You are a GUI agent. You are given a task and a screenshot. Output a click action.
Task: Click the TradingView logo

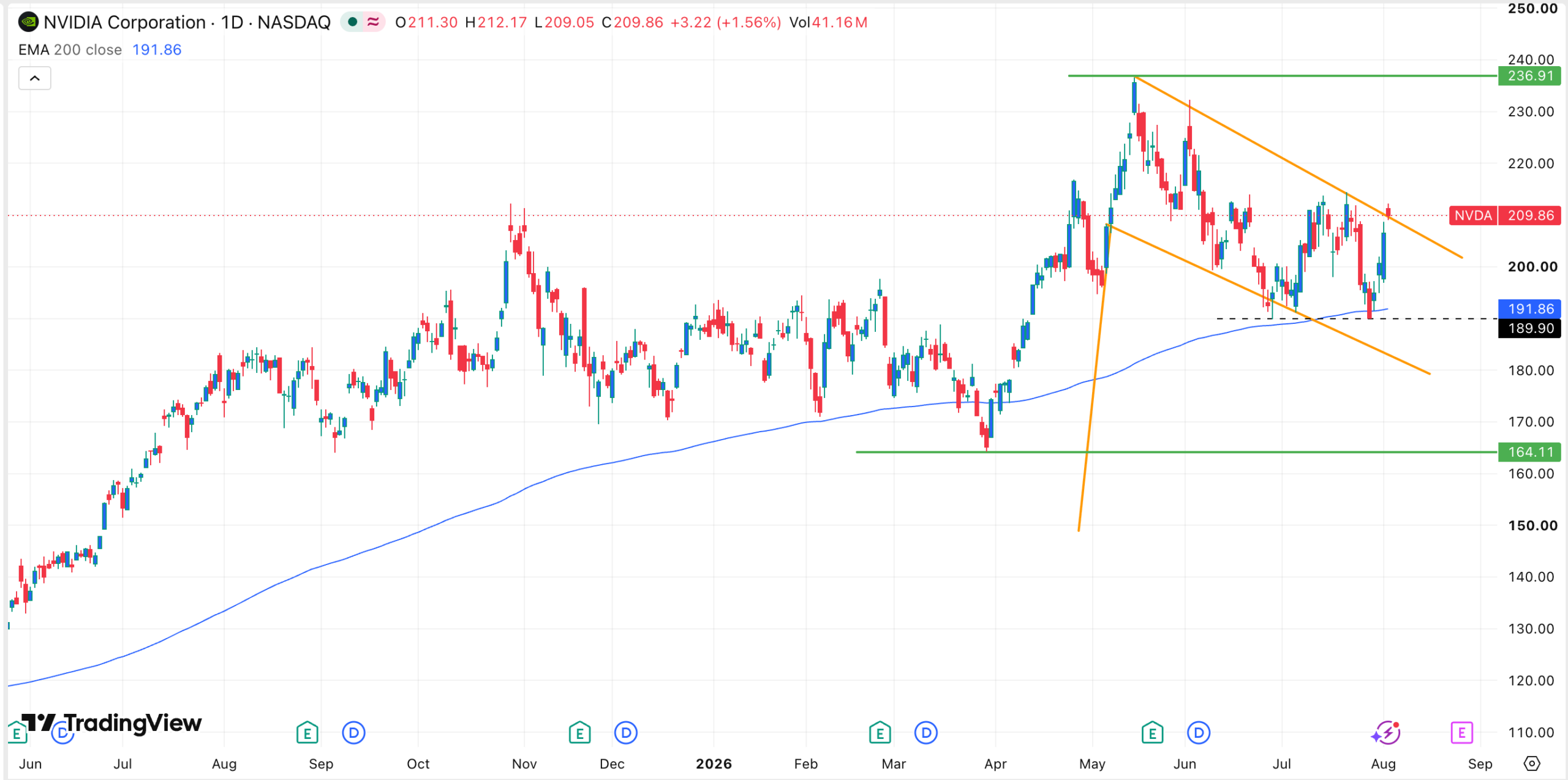111,723
